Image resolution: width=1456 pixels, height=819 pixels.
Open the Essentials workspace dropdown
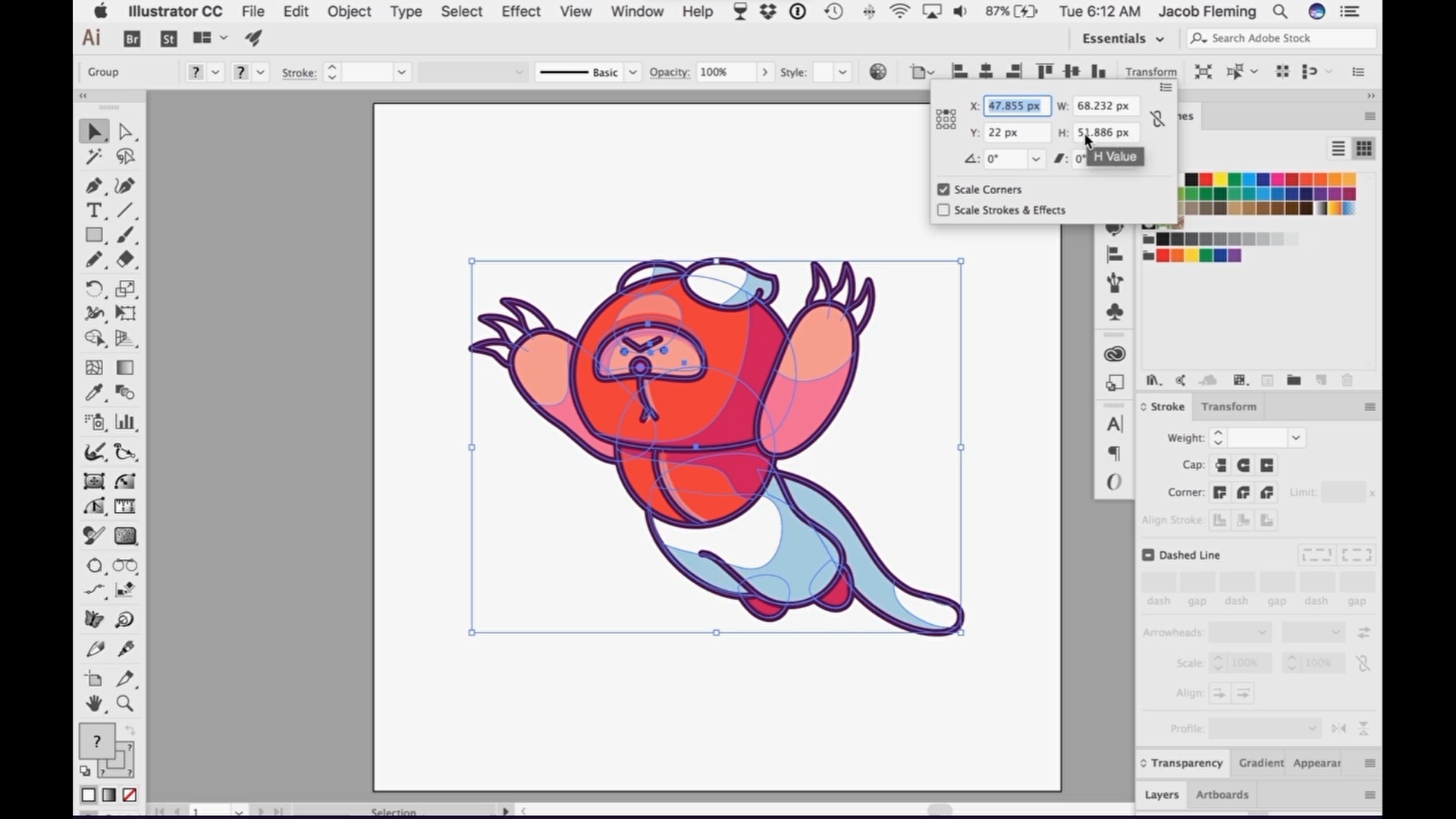pos(1122,39)
